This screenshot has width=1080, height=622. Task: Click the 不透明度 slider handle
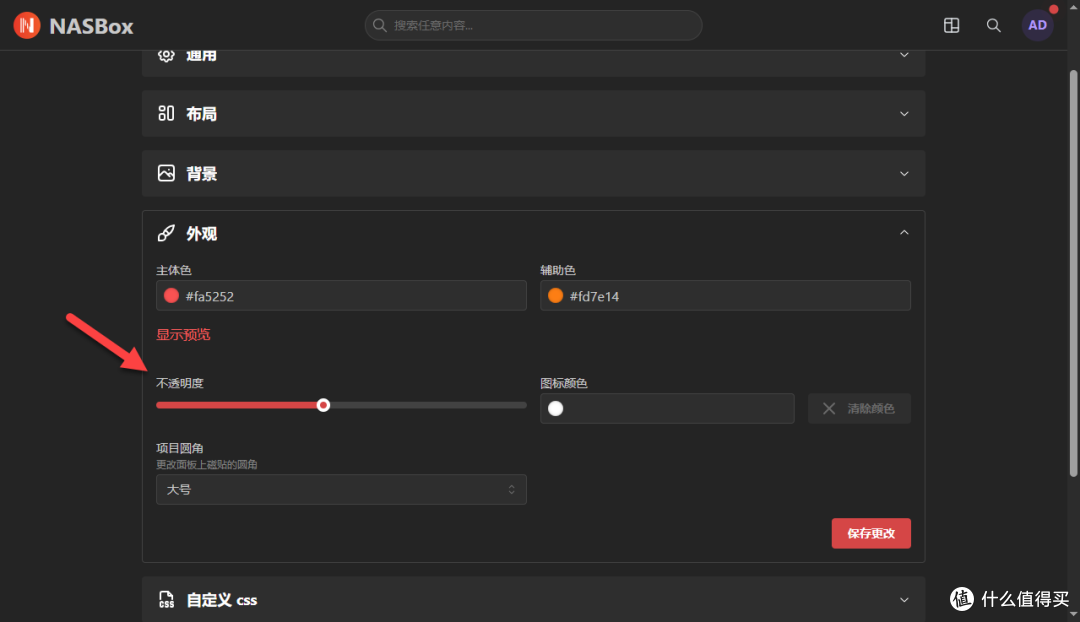click(323, 405)
